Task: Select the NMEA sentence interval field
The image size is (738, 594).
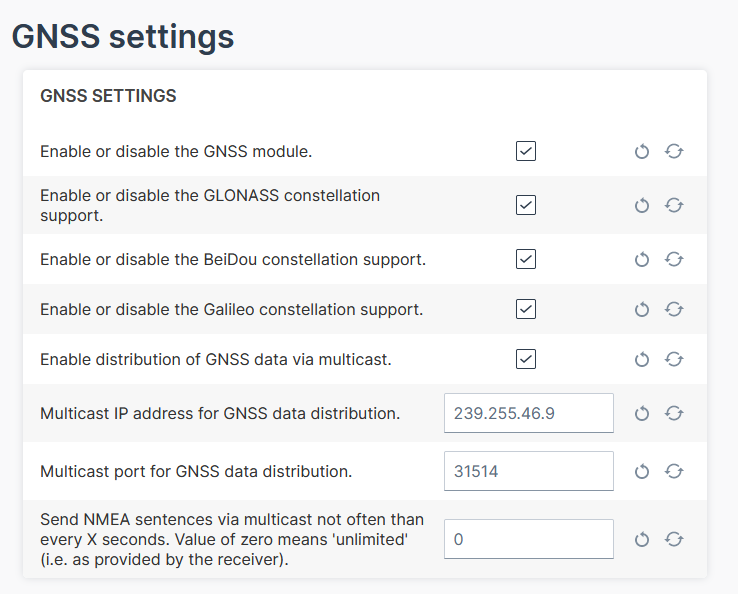Action: [x=528, y=539]
